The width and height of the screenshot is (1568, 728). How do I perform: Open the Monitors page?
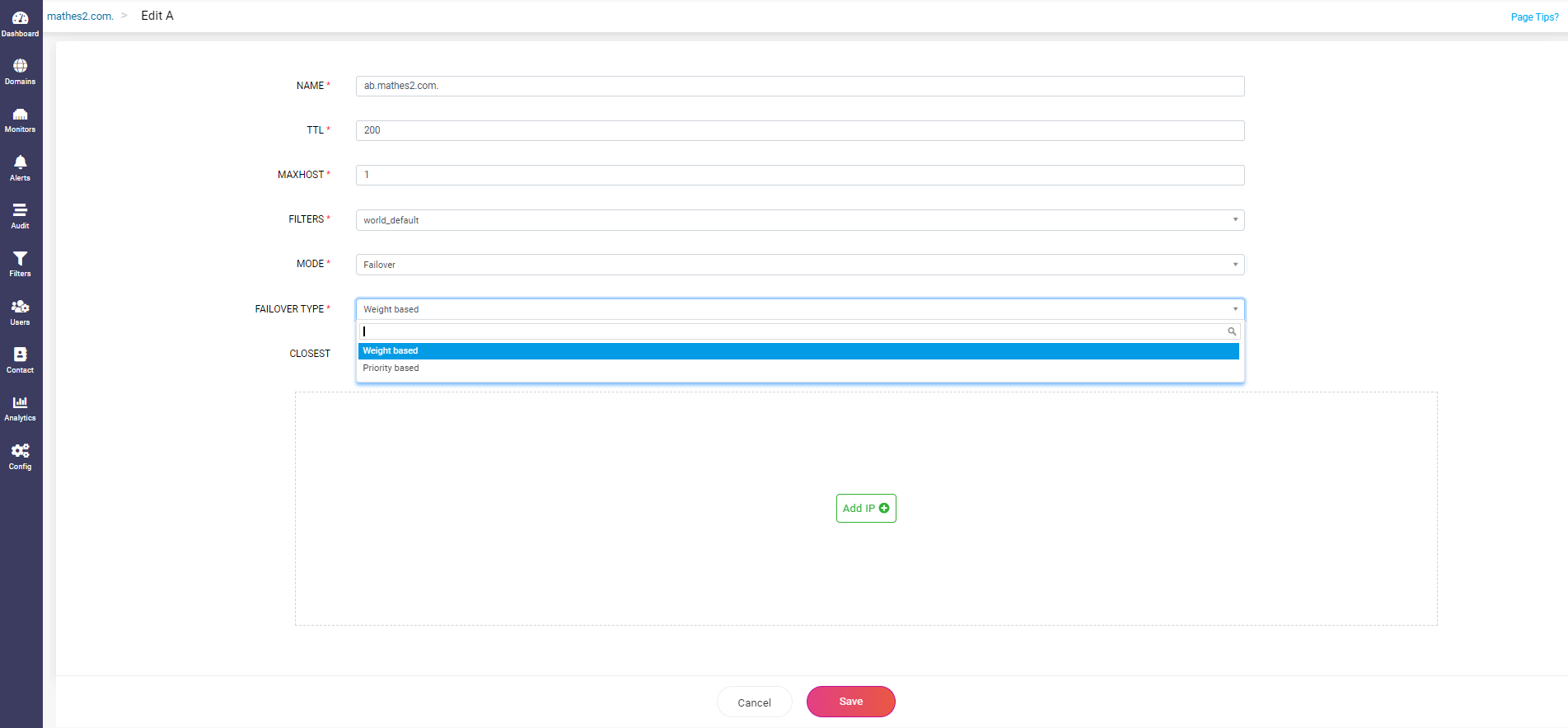[x=21, y=120]
